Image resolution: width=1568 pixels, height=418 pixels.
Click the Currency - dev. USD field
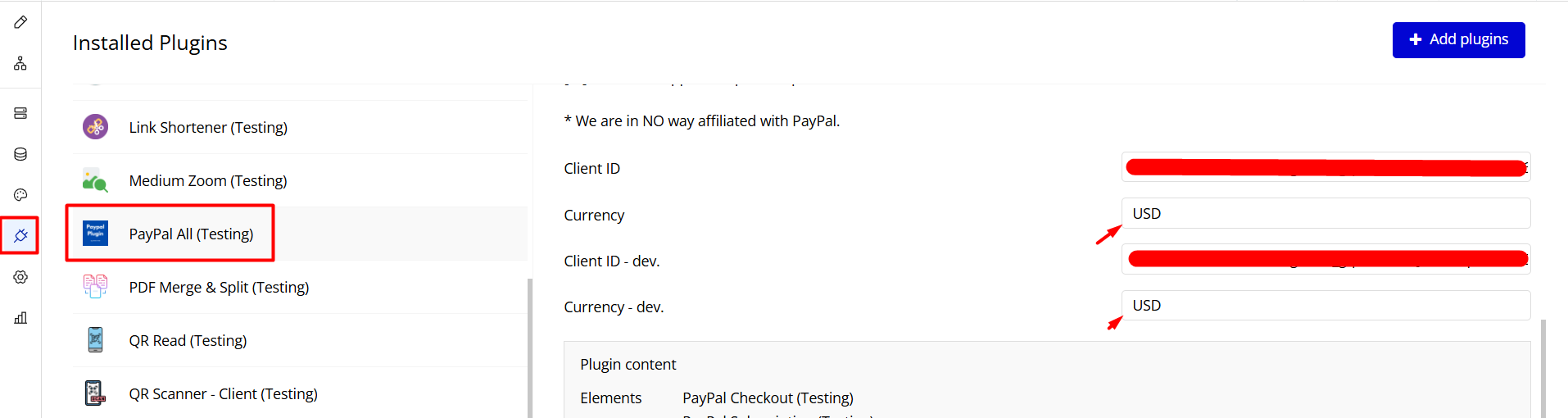[x=1325, y=306]
